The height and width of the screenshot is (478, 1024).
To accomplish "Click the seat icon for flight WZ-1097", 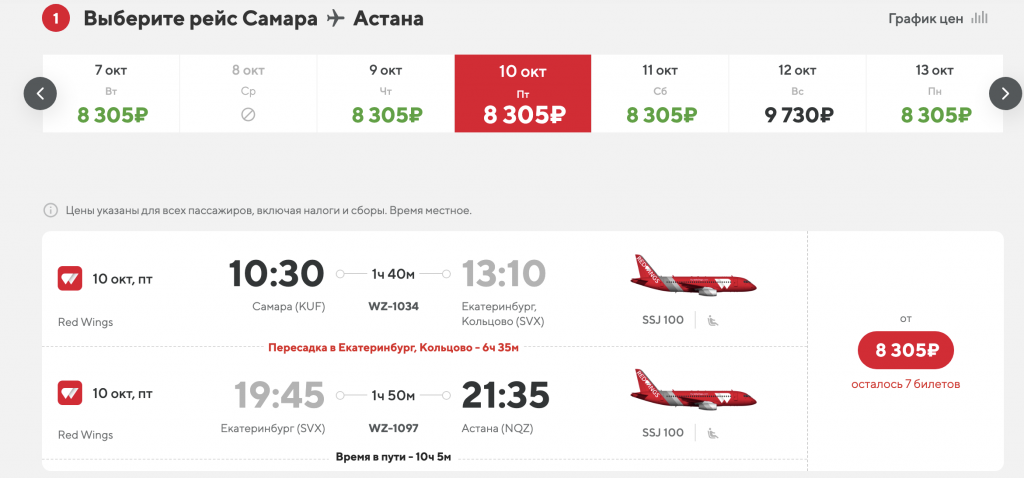I will [x=713, y=432].
